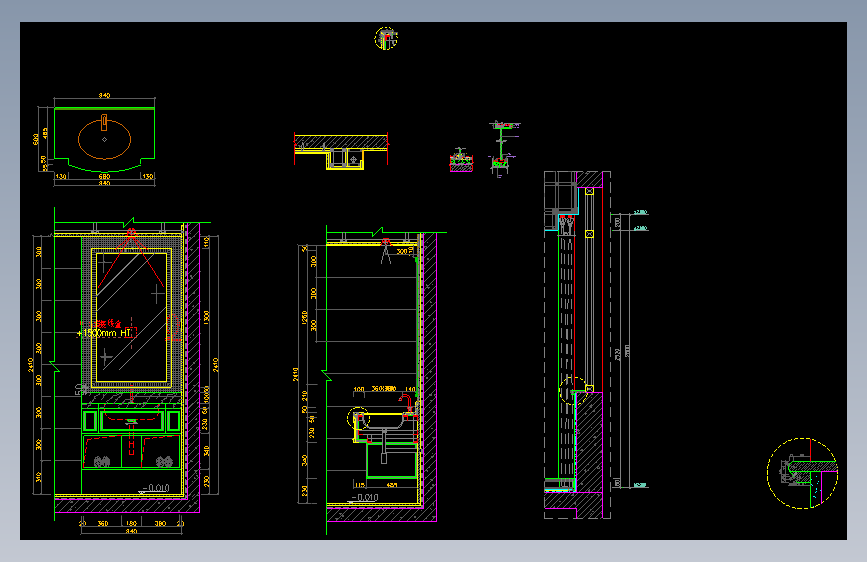Click the "1300" dimension right of front elevation
The image size is (867, 562).
point(206,318)
